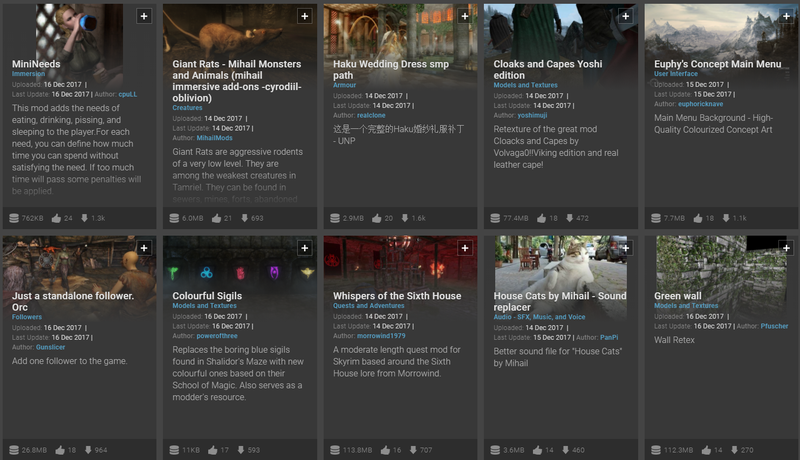Click the file size icon on MiniNeeds
This screenshot has width=800, height=460.
[14, 218]
